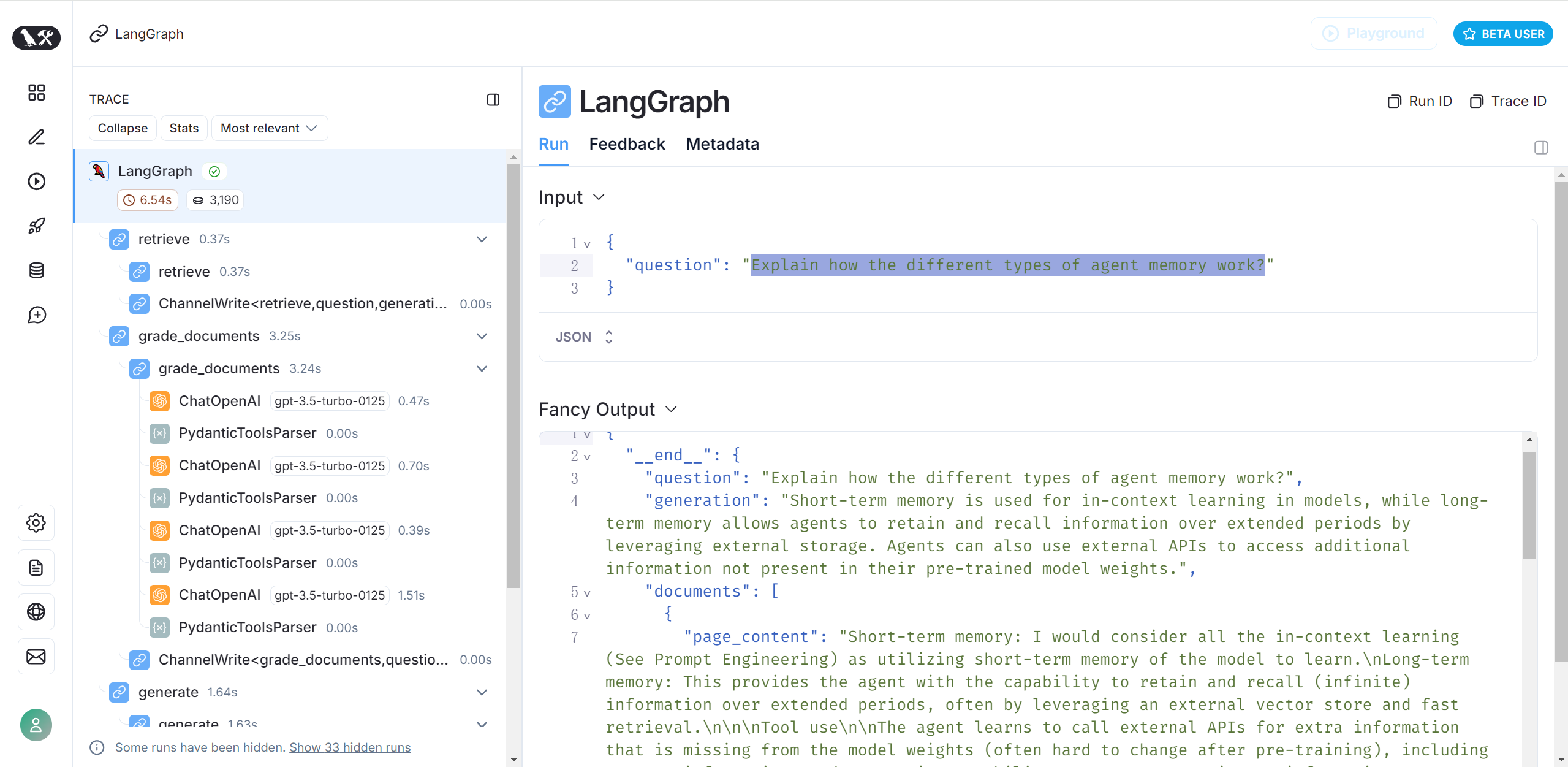Click the generate 1.64s chain icon
Screen dimensions: 1568x767
click(x=119, y=692)
